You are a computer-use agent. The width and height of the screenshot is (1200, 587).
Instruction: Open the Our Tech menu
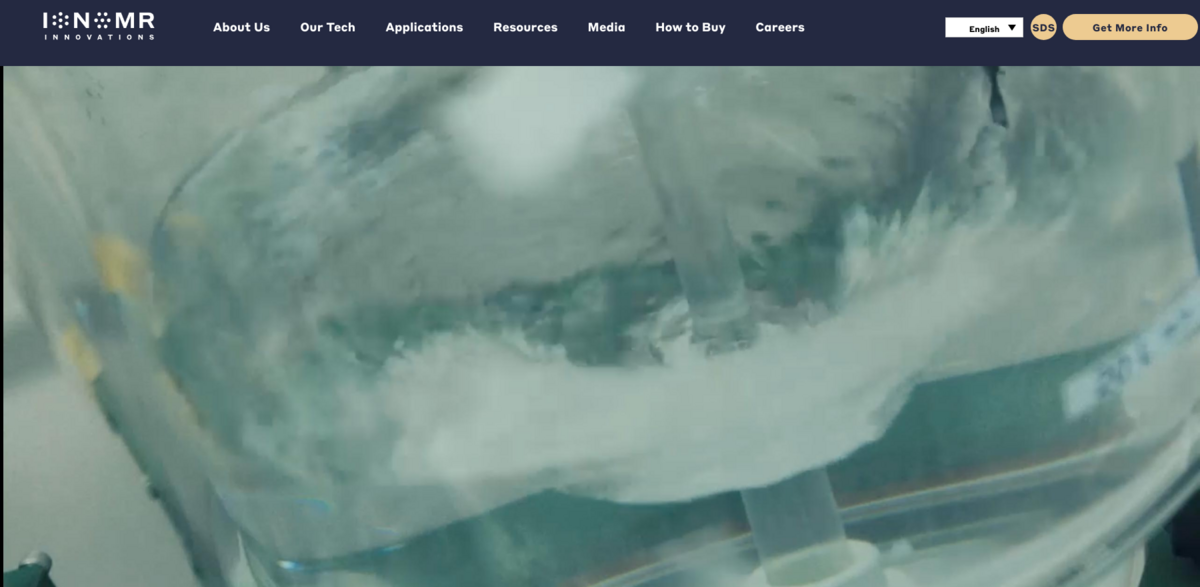(x=327, y=27)
